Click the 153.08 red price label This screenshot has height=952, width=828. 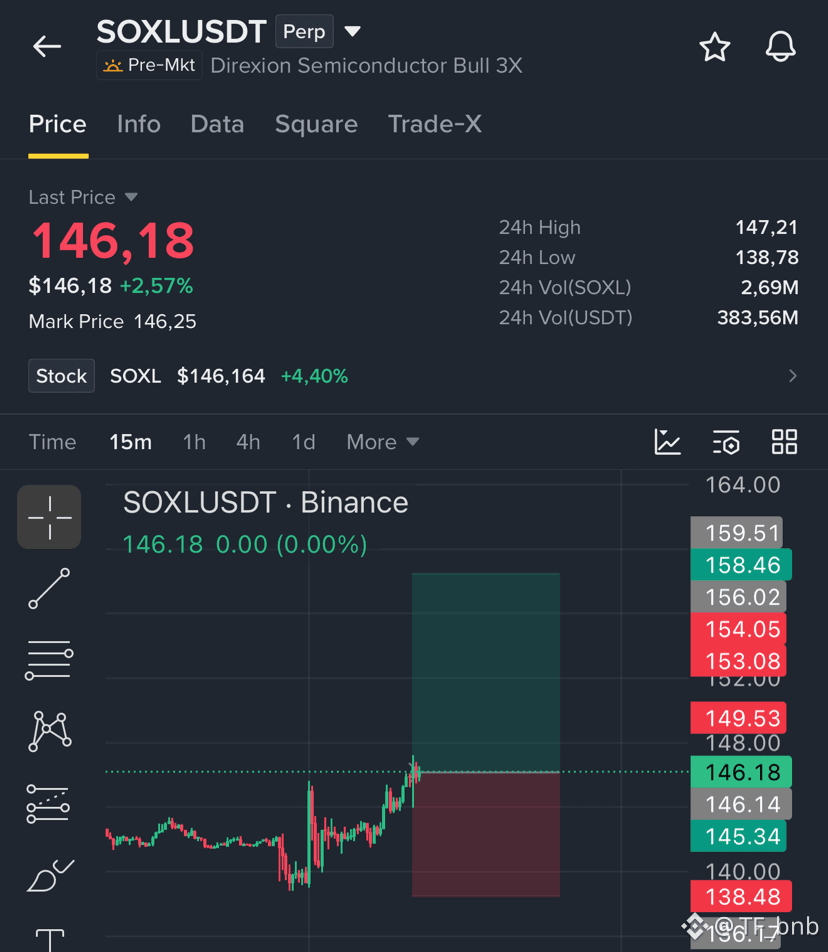point(739,661)
